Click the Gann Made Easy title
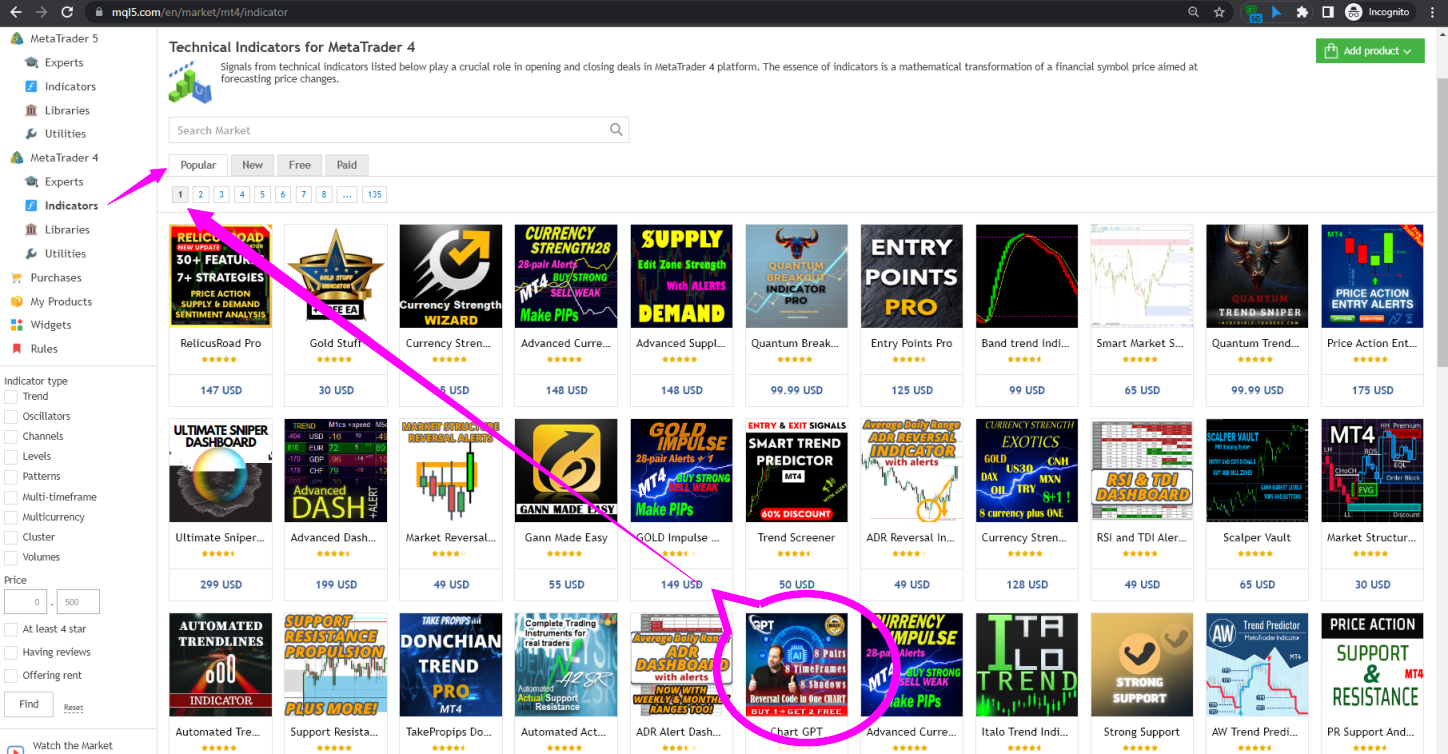Viewport: 1448px width, 754px height. point(566,537)
